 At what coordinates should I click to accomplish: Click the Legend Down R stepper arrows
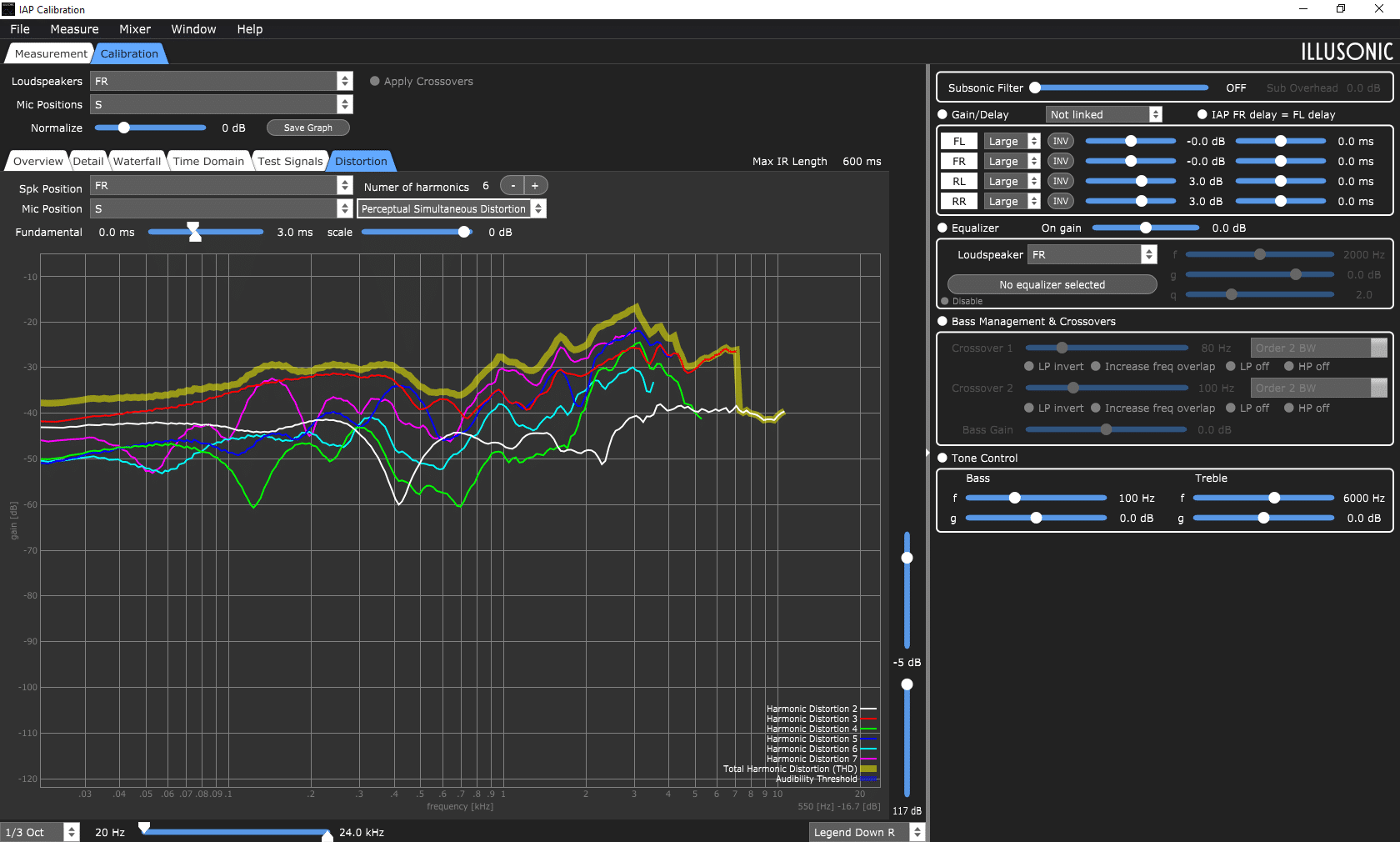[x=917, y=832]
